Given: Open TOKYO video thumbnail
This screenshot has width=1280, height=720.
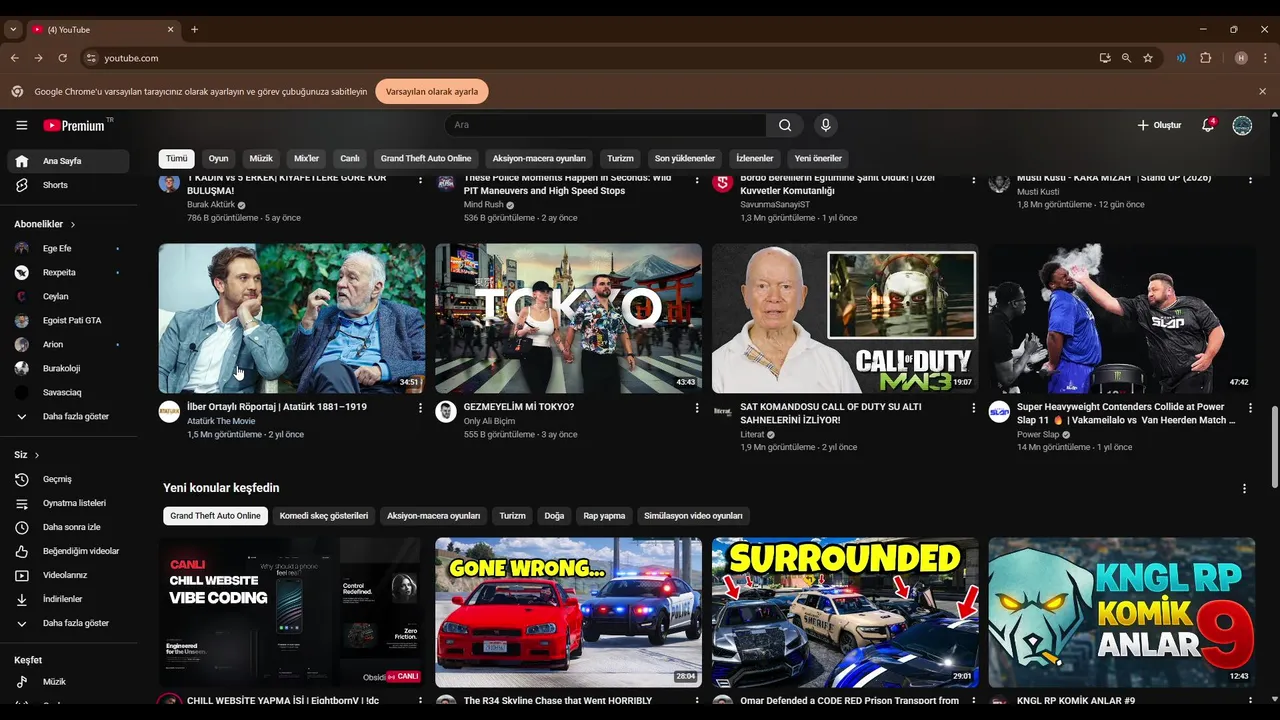Looking at the screenshot, I should 568,318.
